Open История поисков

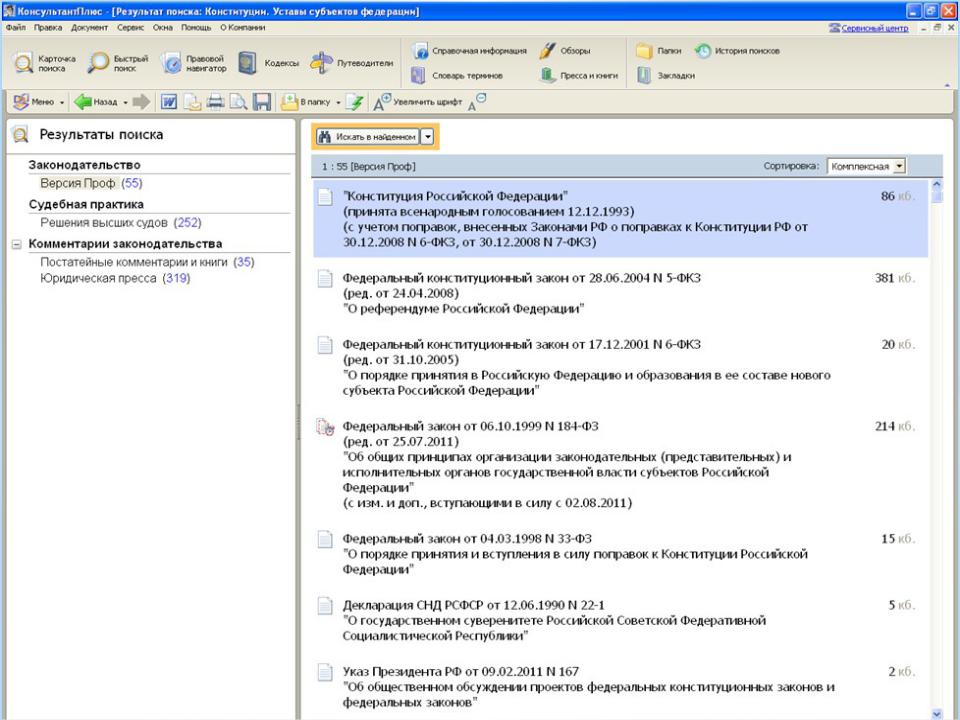point(737,51)
